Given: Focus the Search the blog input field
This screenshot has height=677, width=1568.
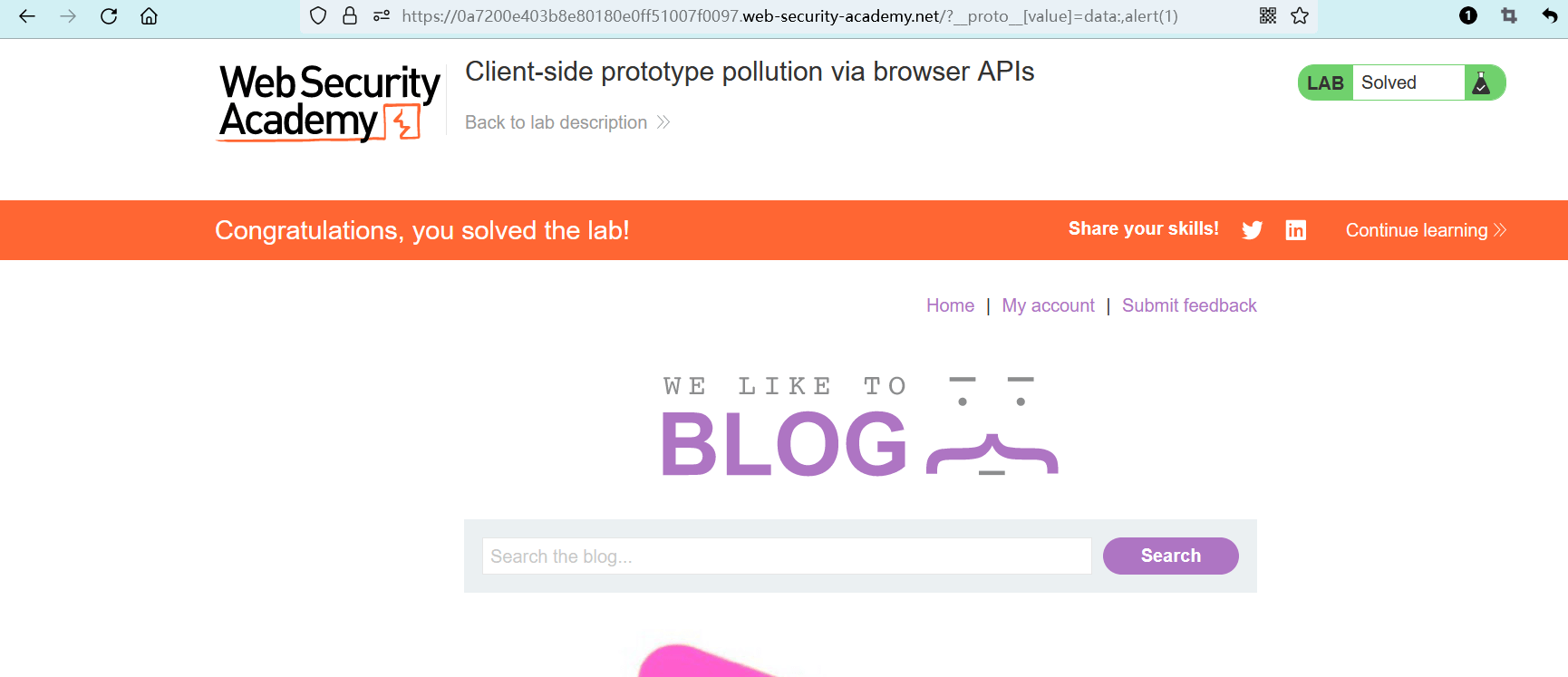Looking at the screenshot, I should tap(786, 556).
